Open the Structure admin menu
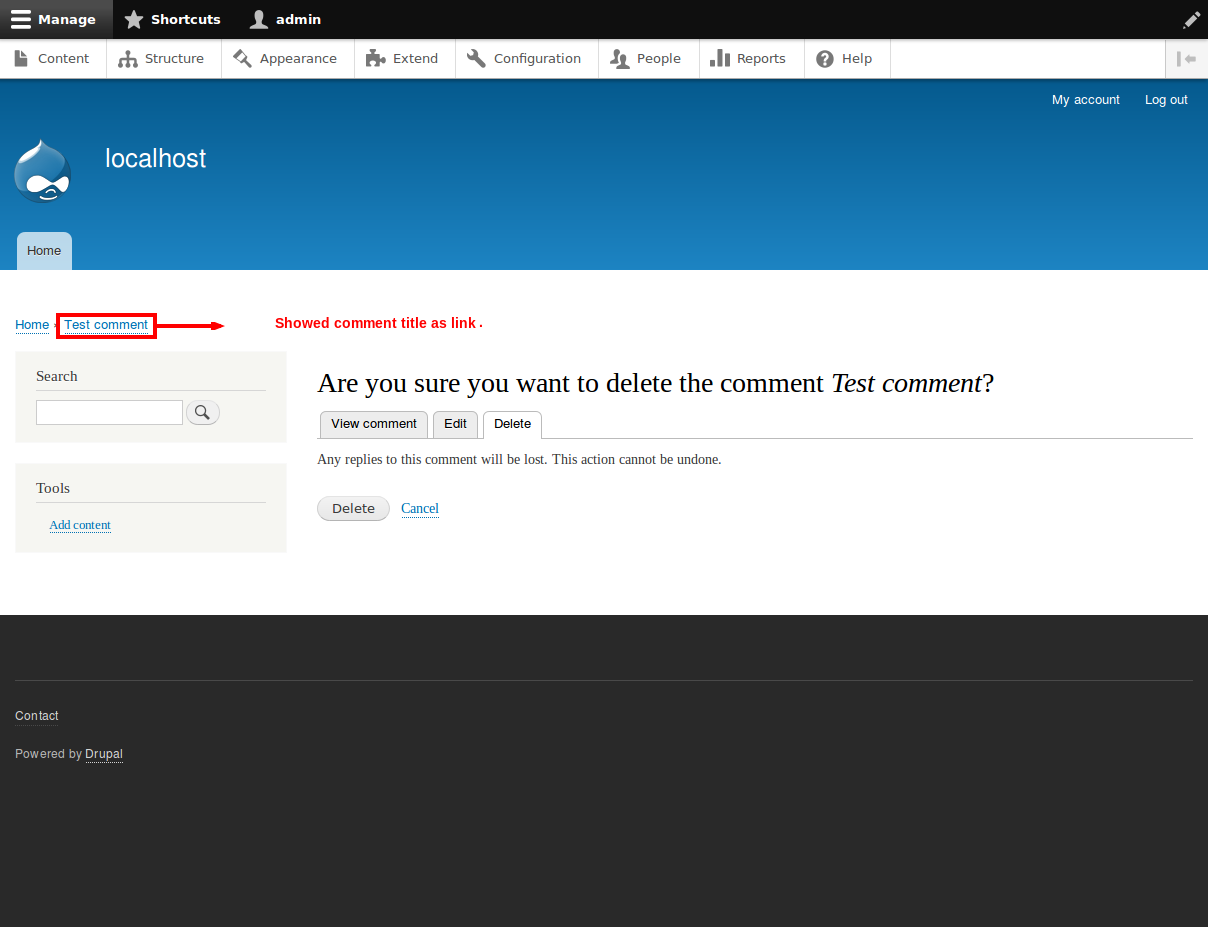1208x927 pixels. 162,59
